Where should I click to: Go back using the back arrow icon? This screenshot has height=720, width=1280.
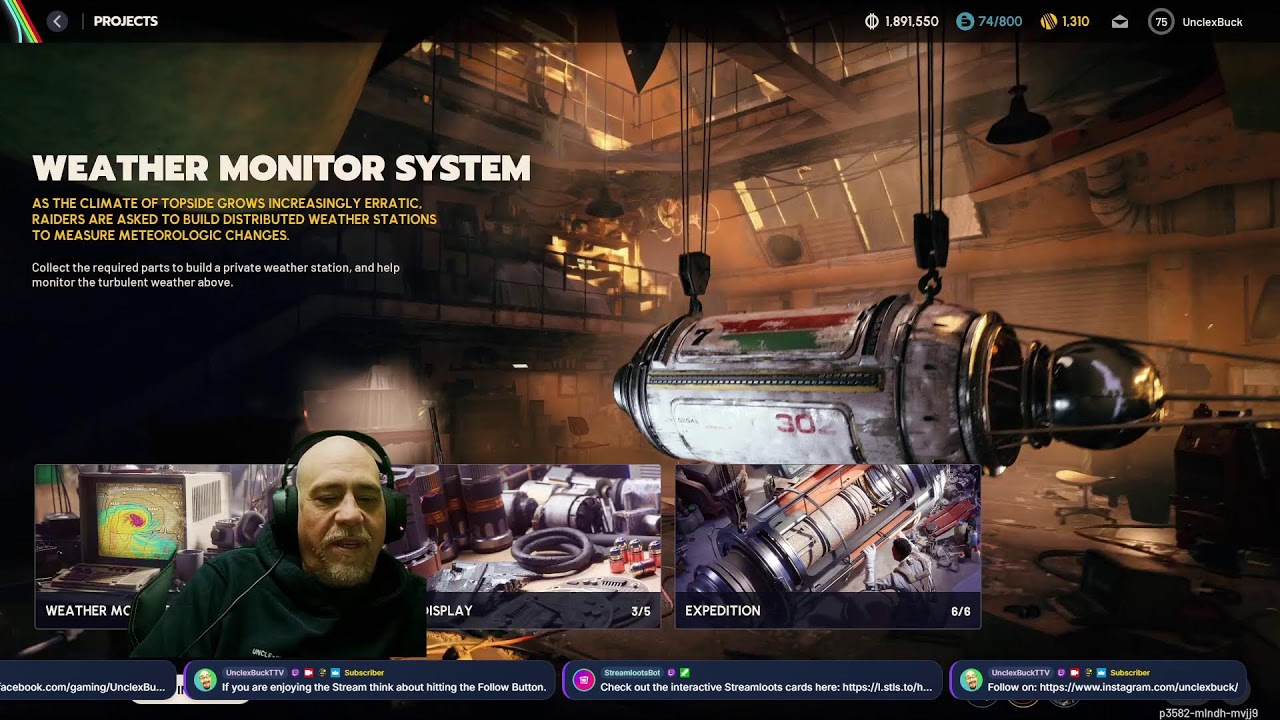click(x=57, y=21)
